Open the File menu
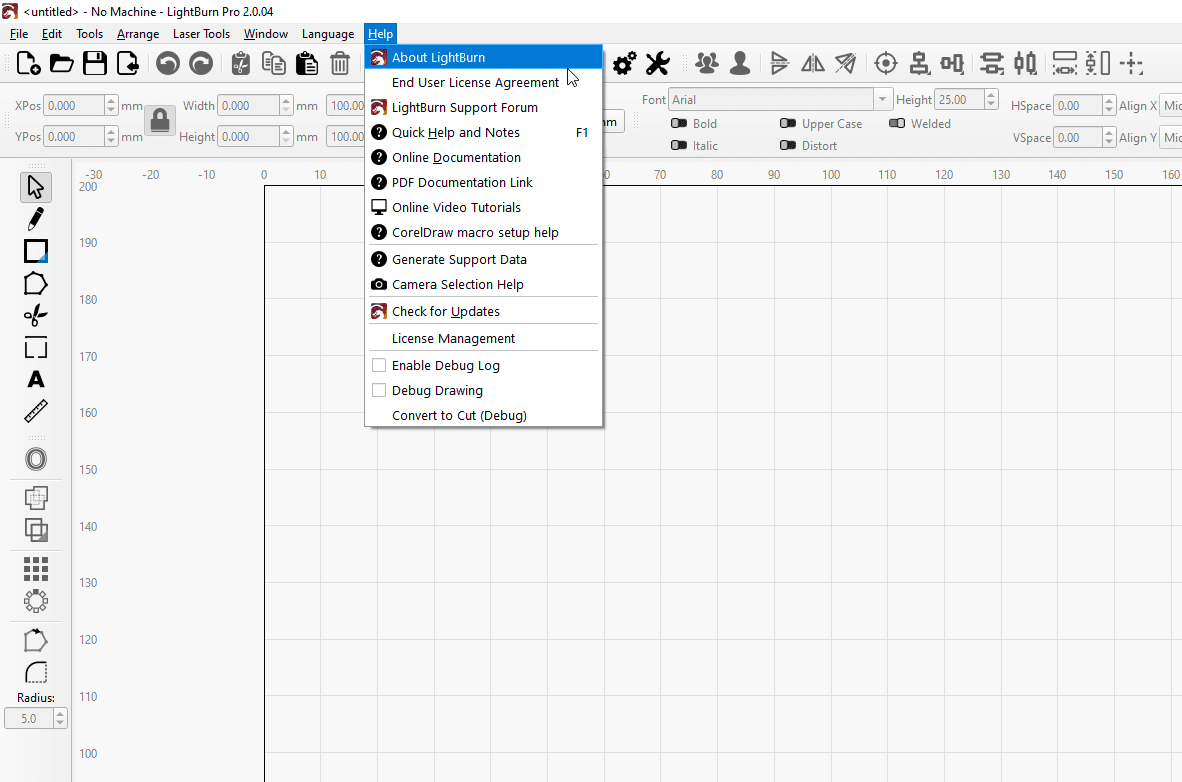Image resolution: width=1182 pixels, height=782 pixels. click(19, 34)
